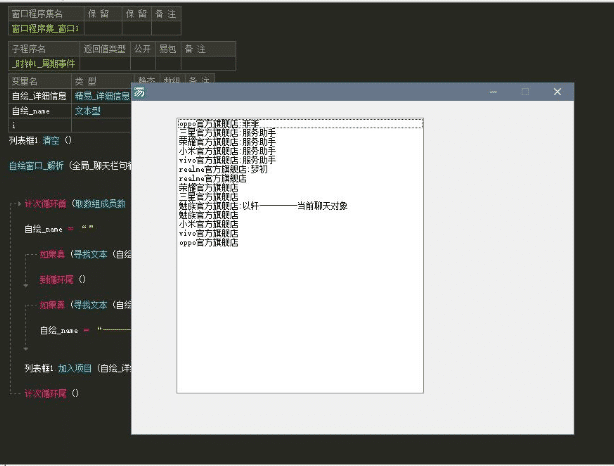Click the code line 列表框1.清空 ()

tap(40, 140)
